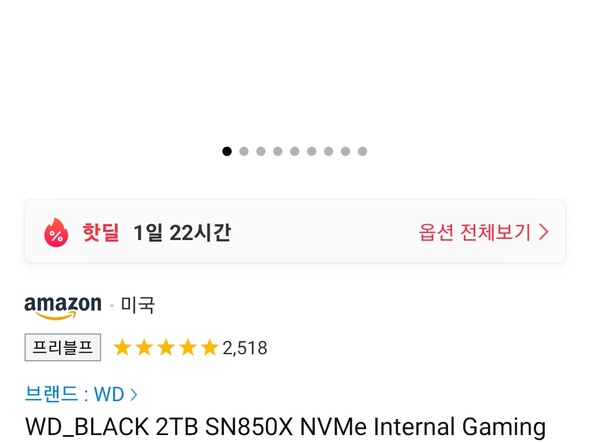Click the 1일 22시간 countdown timer
The image size is (590, 443).
click(182, 233)
